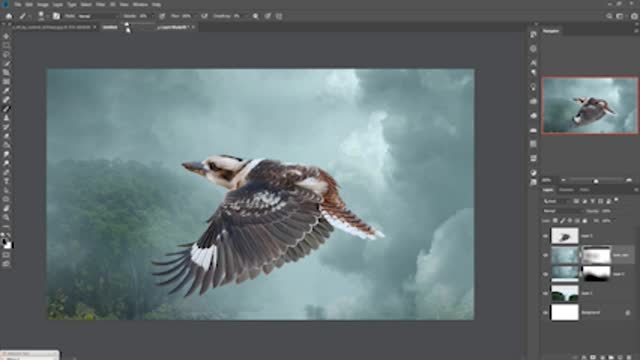This screenshot has width=640, height=360.
Task: Click the Navigator panel tab
Action: coord(551,31)
